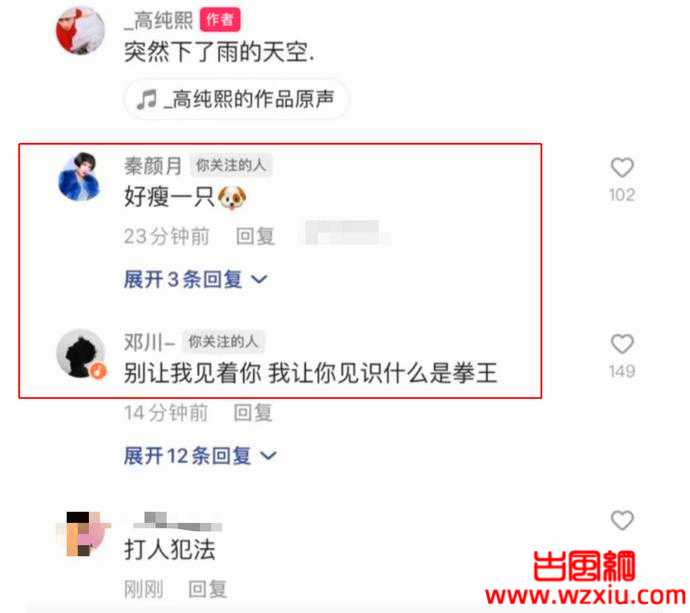Open the pixelated commenter's avatar

pos(83,533)
